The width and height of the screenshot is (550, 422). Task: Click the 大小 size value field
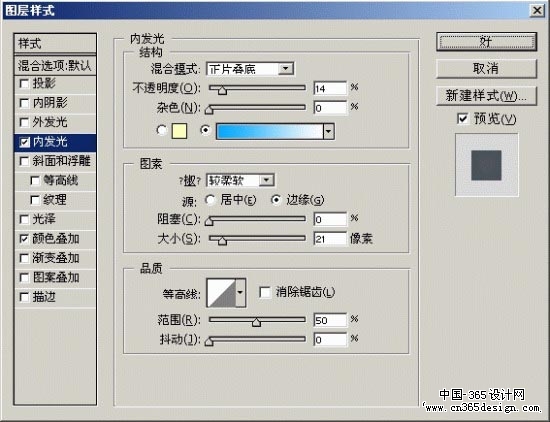tap(330, 239)
